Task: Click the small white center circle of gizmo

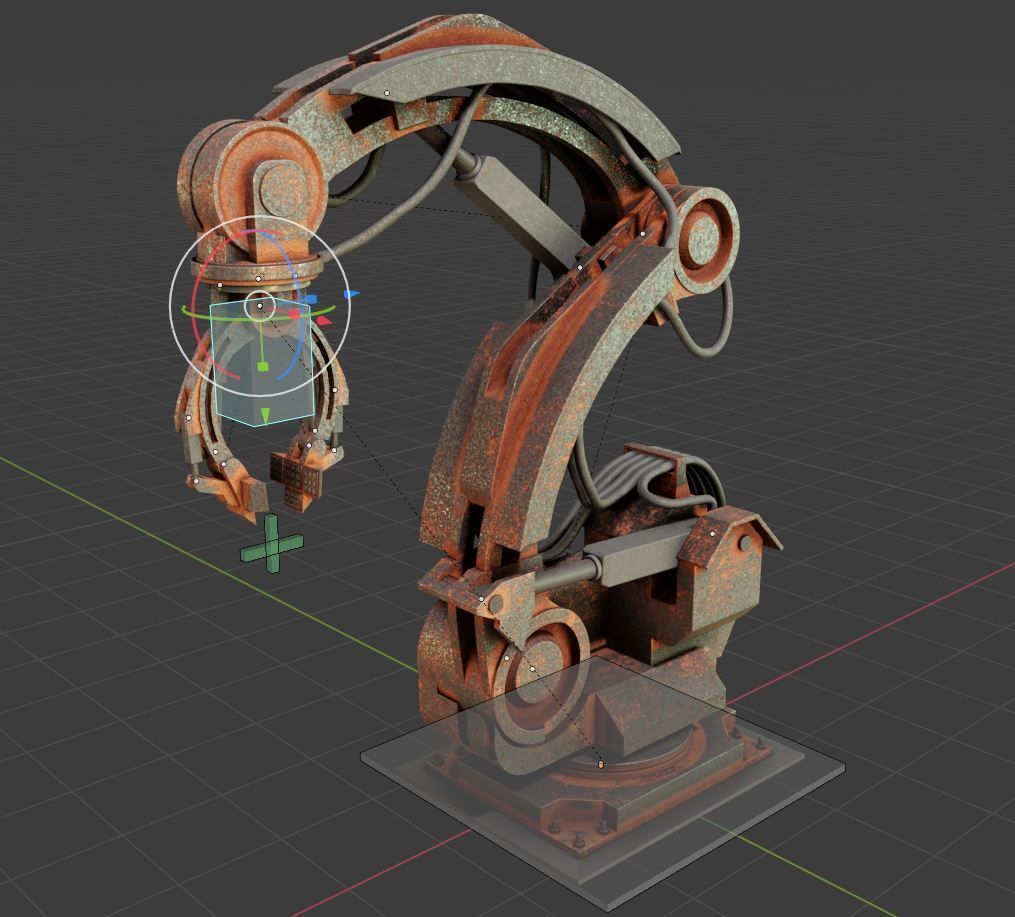Action: pyautogui.click(x=260, y=305)
